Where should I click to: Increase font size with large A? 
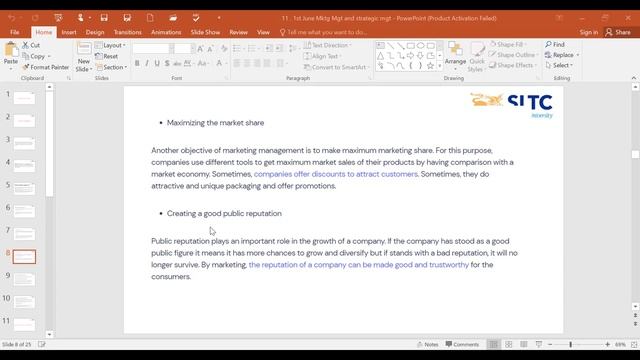(200, 49)
